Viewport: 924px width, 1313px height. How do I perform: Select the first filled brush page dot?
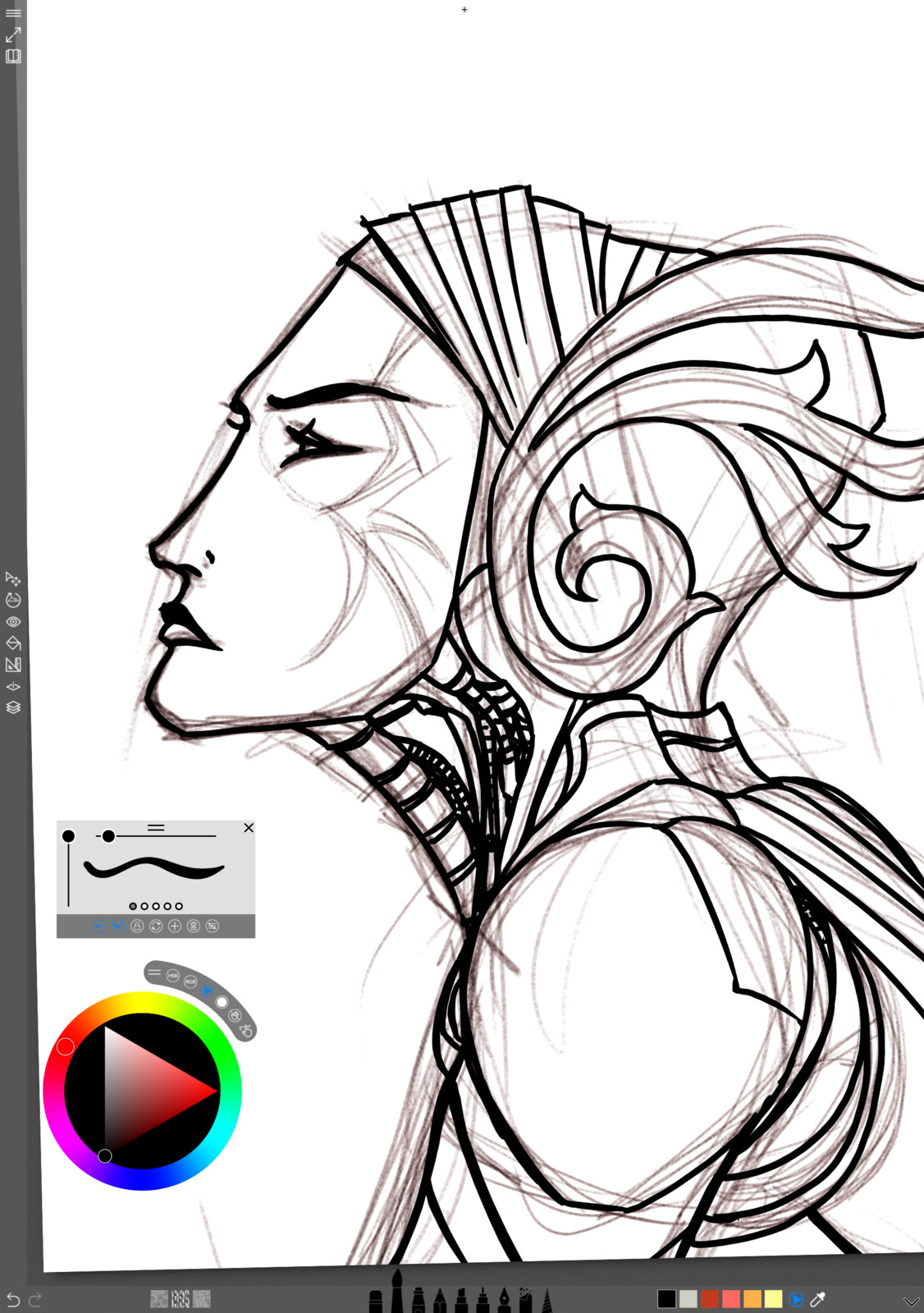133,907
